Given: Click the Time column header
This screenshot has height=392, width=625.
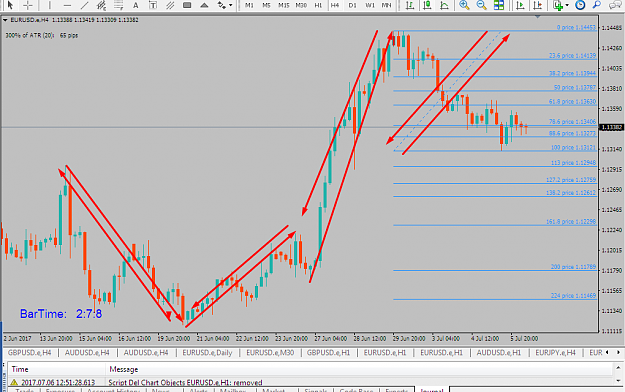Looking at the screenshot, I should [x=56, y=369].
